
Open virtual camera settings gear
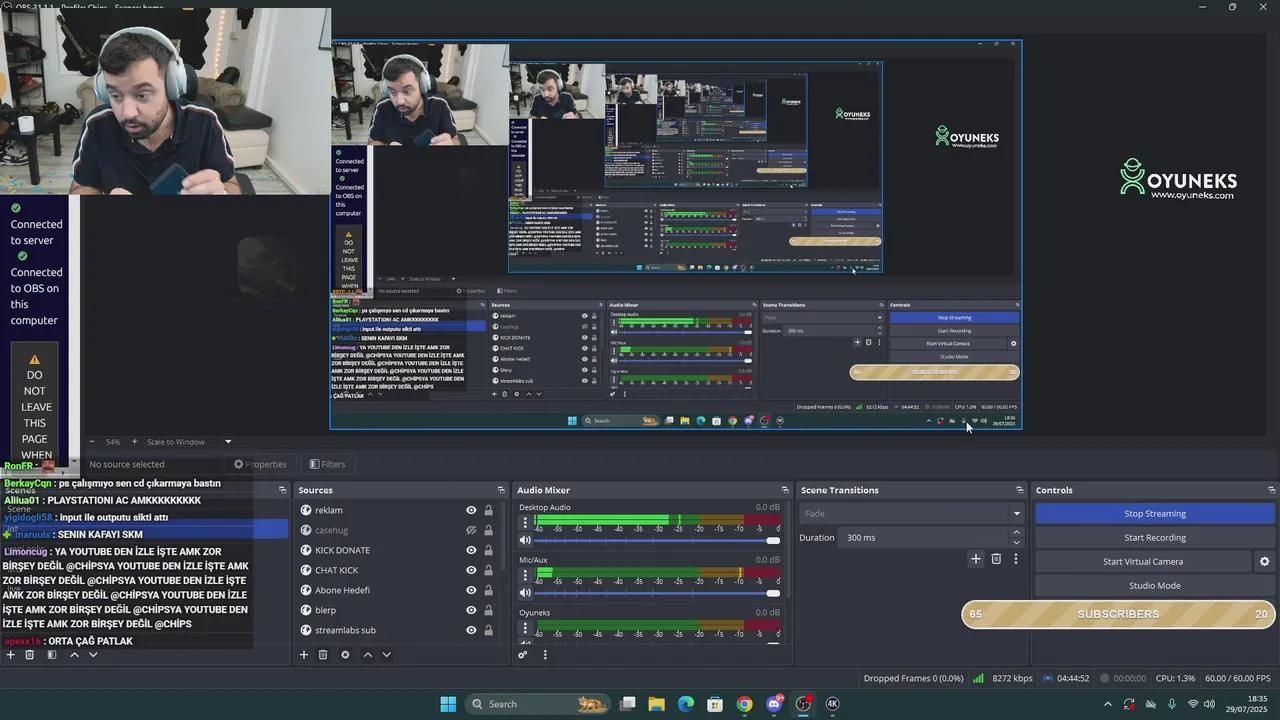pos(1265,562)
